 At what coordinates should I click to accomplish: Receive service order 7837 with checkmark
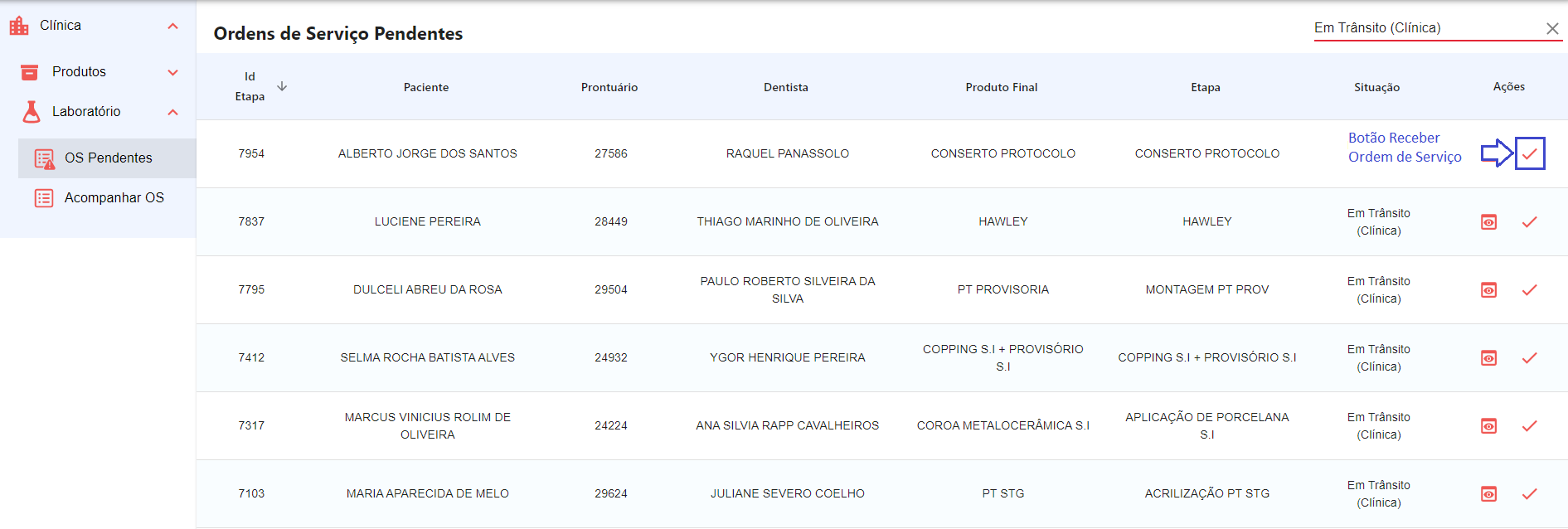click(x=1530, y=222)
